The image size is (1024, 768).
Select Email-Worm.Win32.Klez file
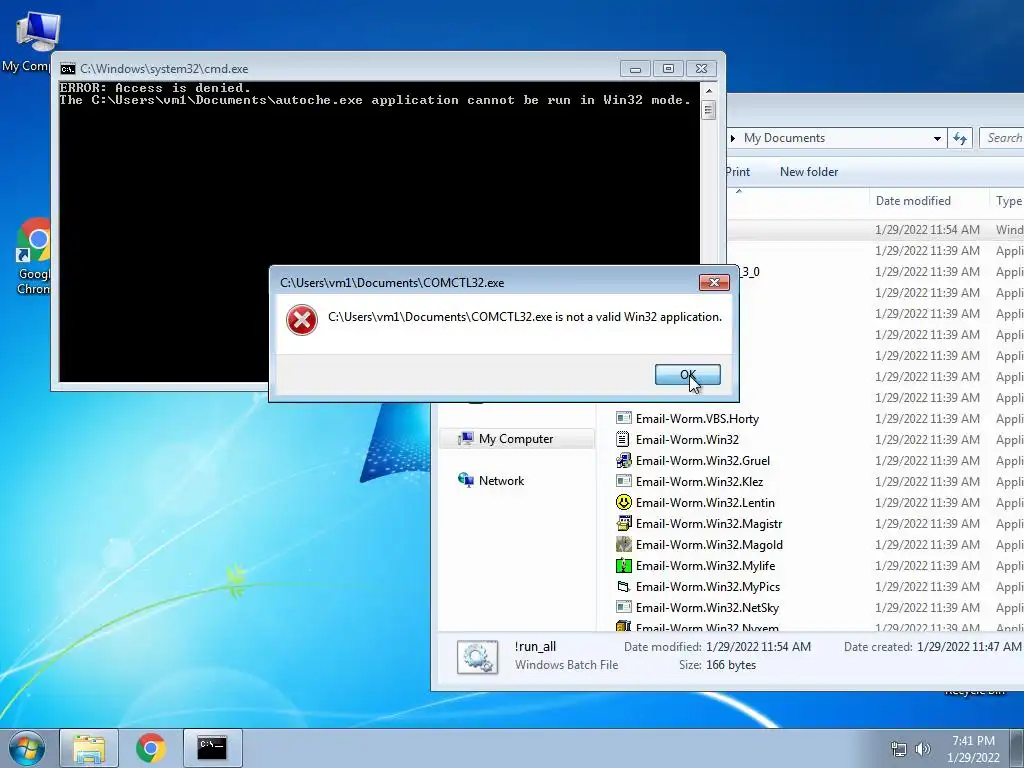tap(699, 481)
